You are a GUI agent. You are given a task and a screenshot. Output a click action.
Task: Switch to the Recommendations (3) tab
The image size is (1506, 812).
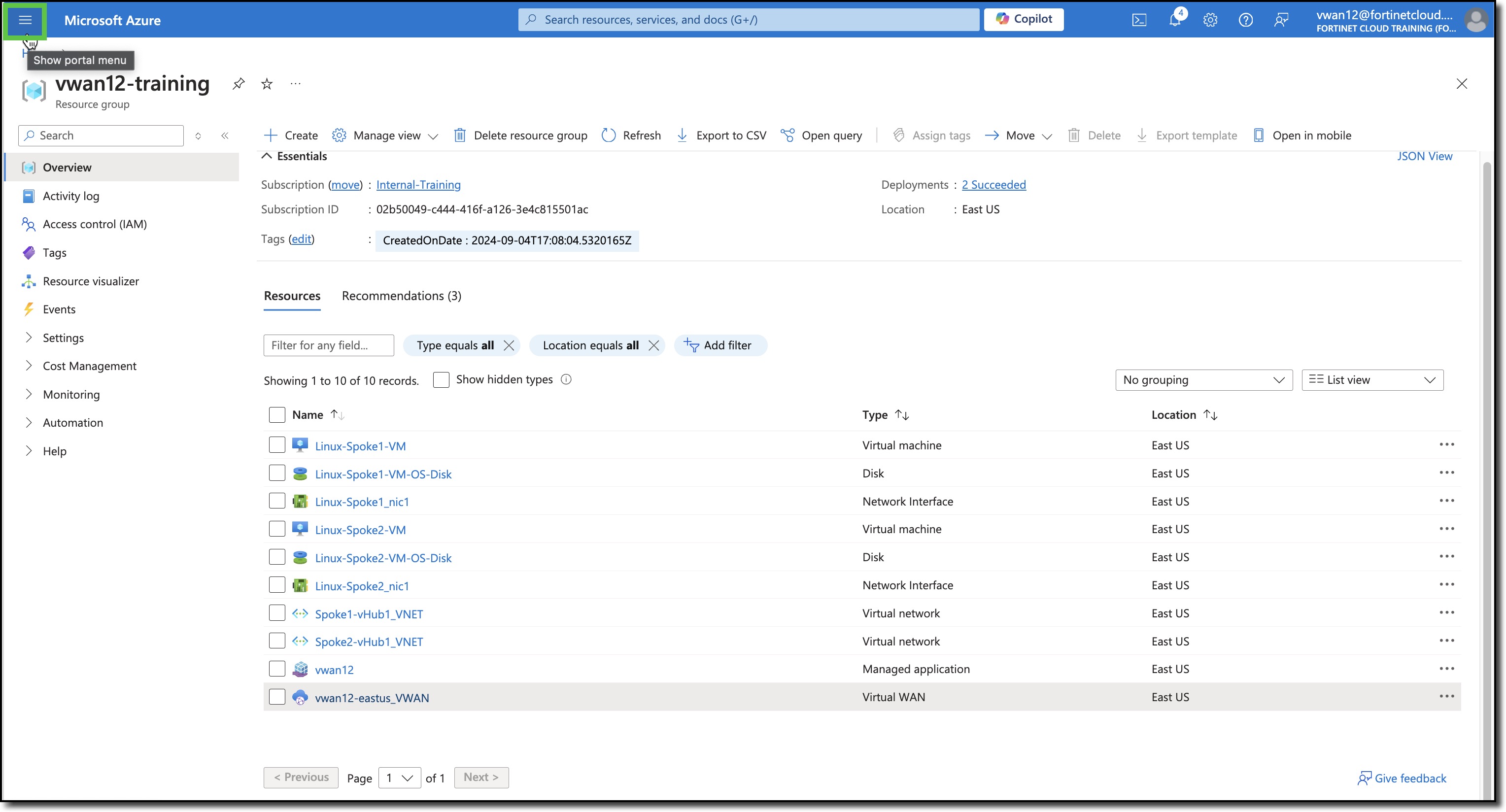click(401, 296)
